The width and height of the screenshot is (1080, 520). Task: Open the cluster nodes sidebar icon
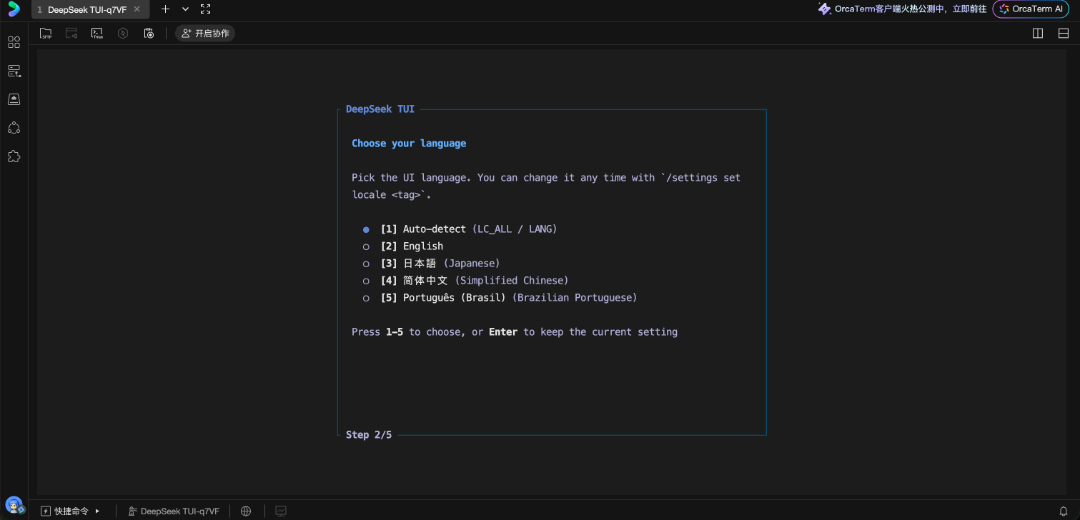click(x=14, y=127)
